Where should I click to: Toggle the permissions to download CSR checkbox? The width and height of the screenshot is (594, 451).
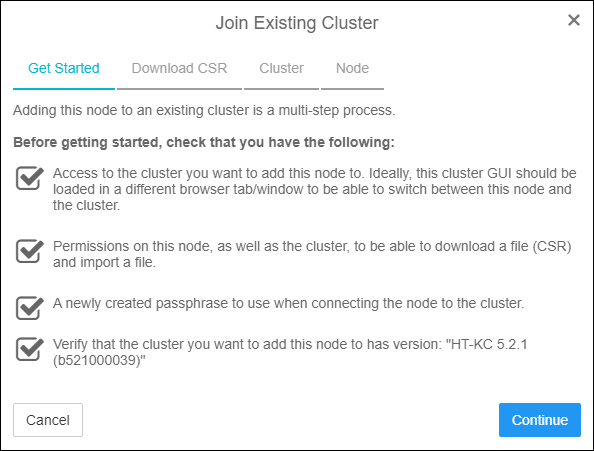point(30,251)
